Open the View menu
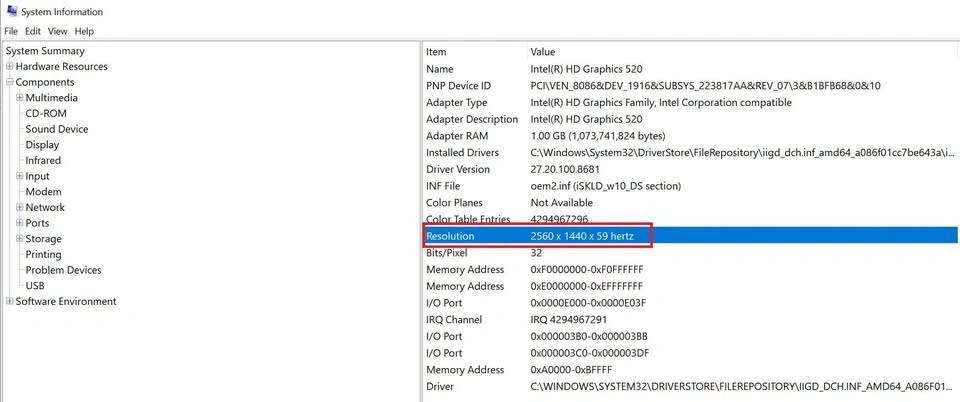Viewport: 960px width, 402px height. point(57,31)
